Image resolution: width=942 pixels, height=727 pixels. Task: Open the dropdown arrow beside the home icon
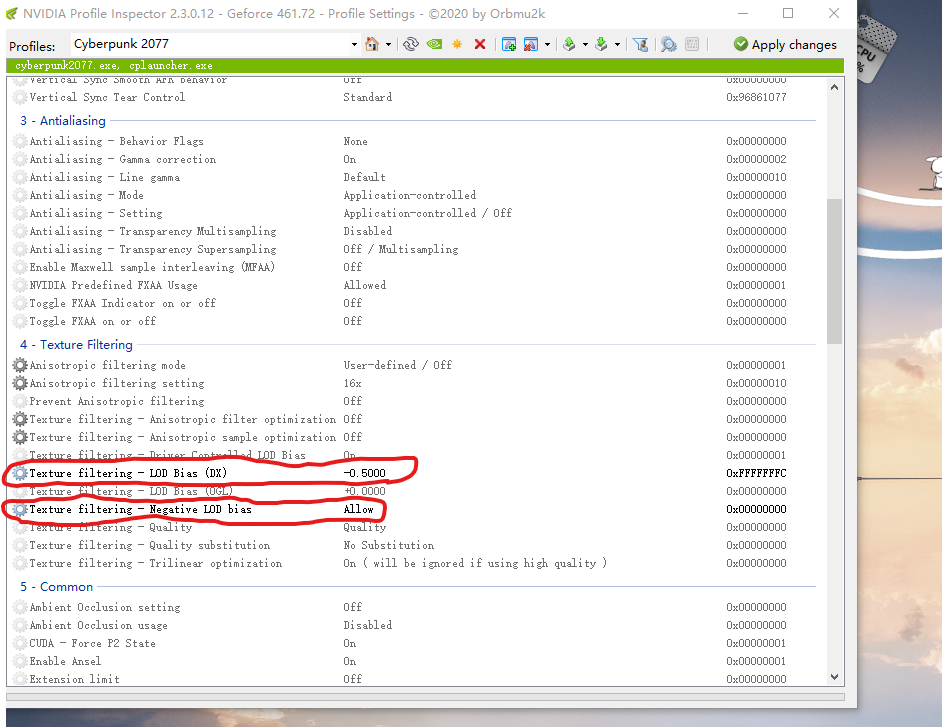[388, 44]
